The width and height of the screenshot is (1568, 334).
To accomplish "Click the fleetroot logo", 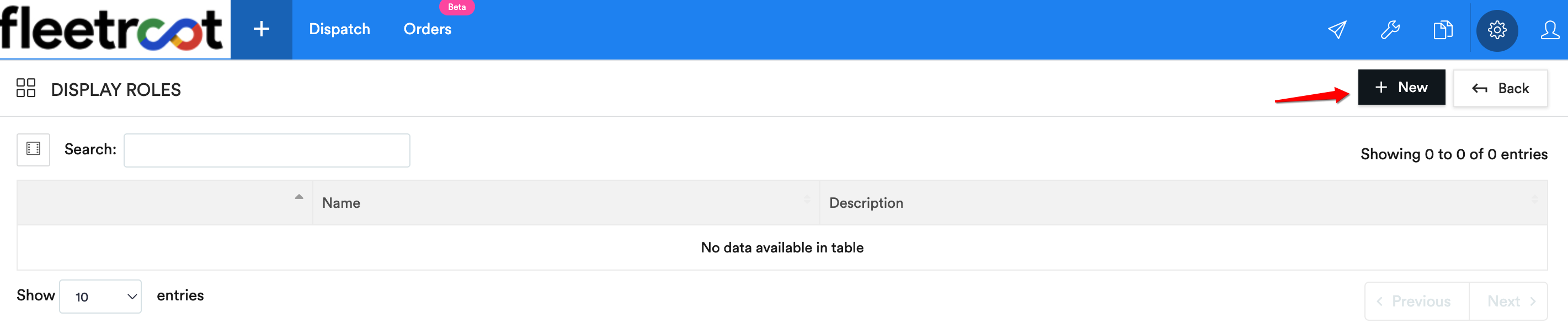I will 112,29.
